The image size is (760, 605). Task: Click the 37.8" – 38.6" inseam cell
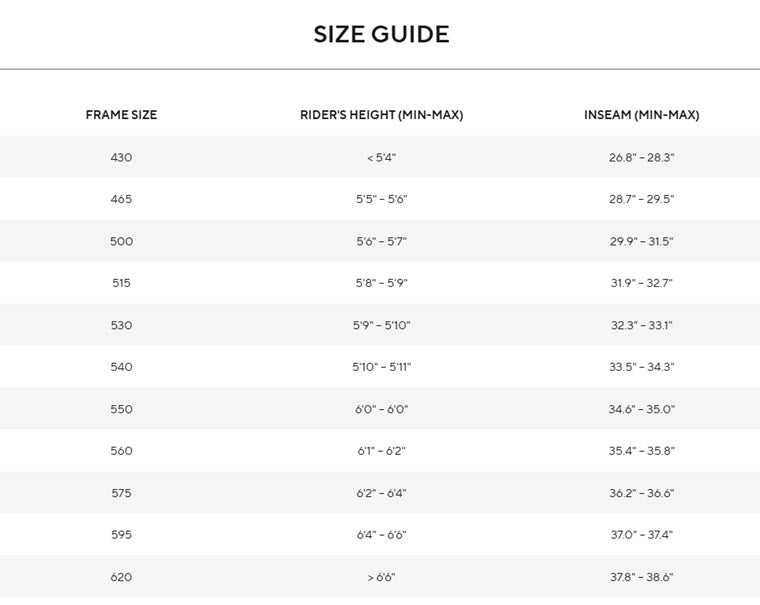641,577
